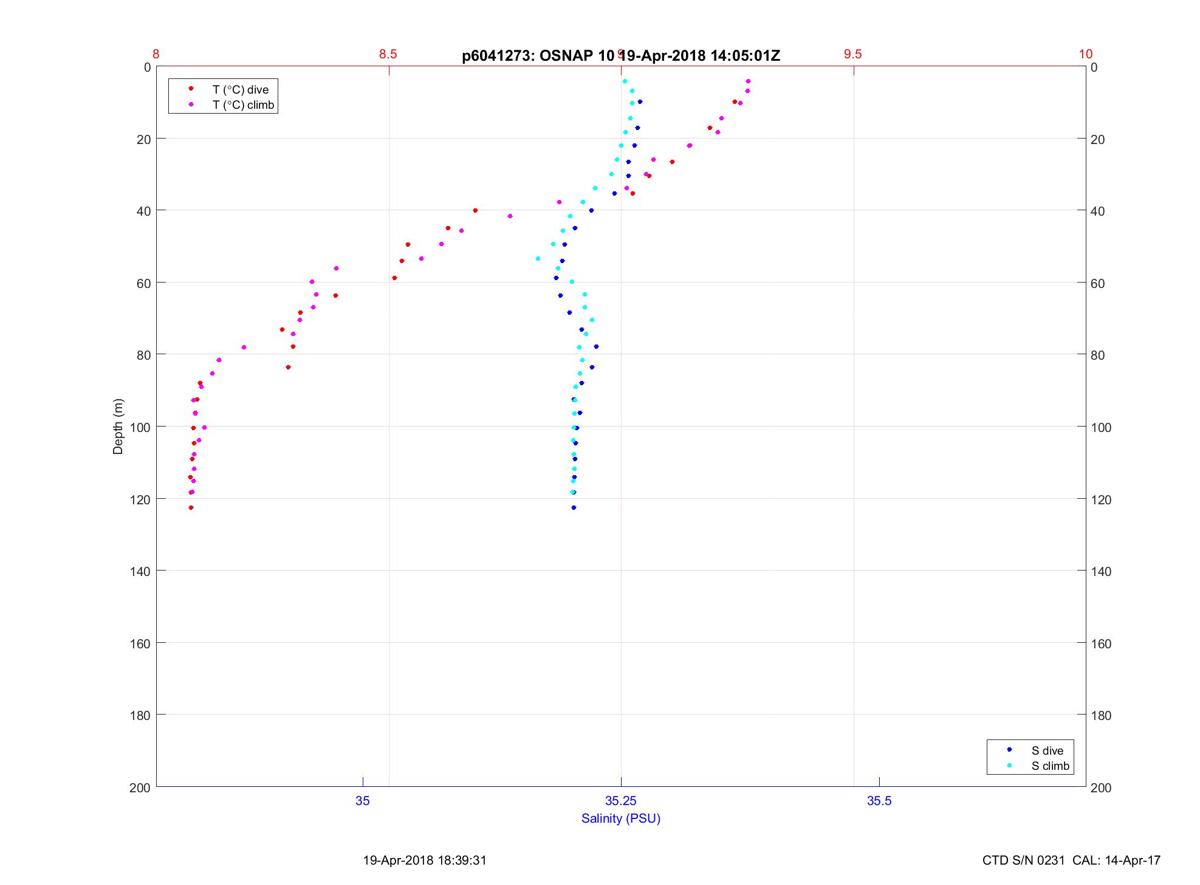The height and width of the screenshot is (885, 1200).
Task: Click the cyan dot marker in the salinity legend
Action: tap(1010, 765)
